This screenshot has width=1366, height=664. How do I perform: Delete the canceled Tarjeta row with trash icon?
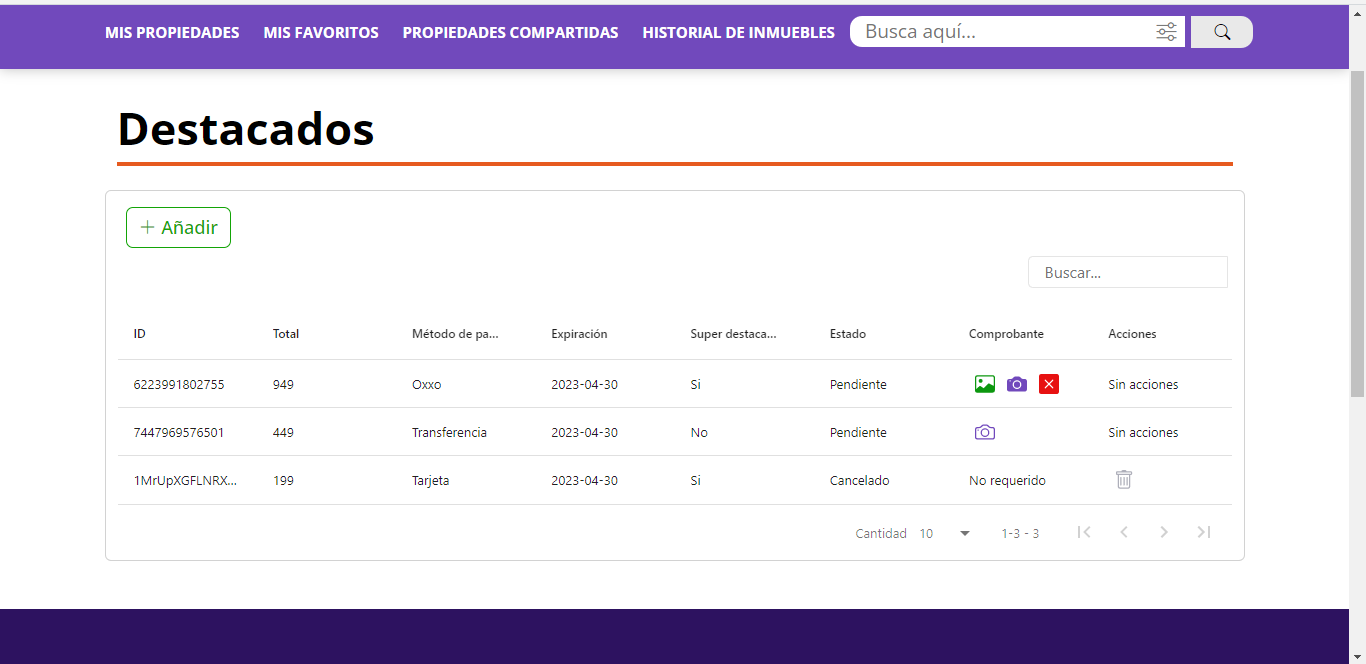[1124, 480]
